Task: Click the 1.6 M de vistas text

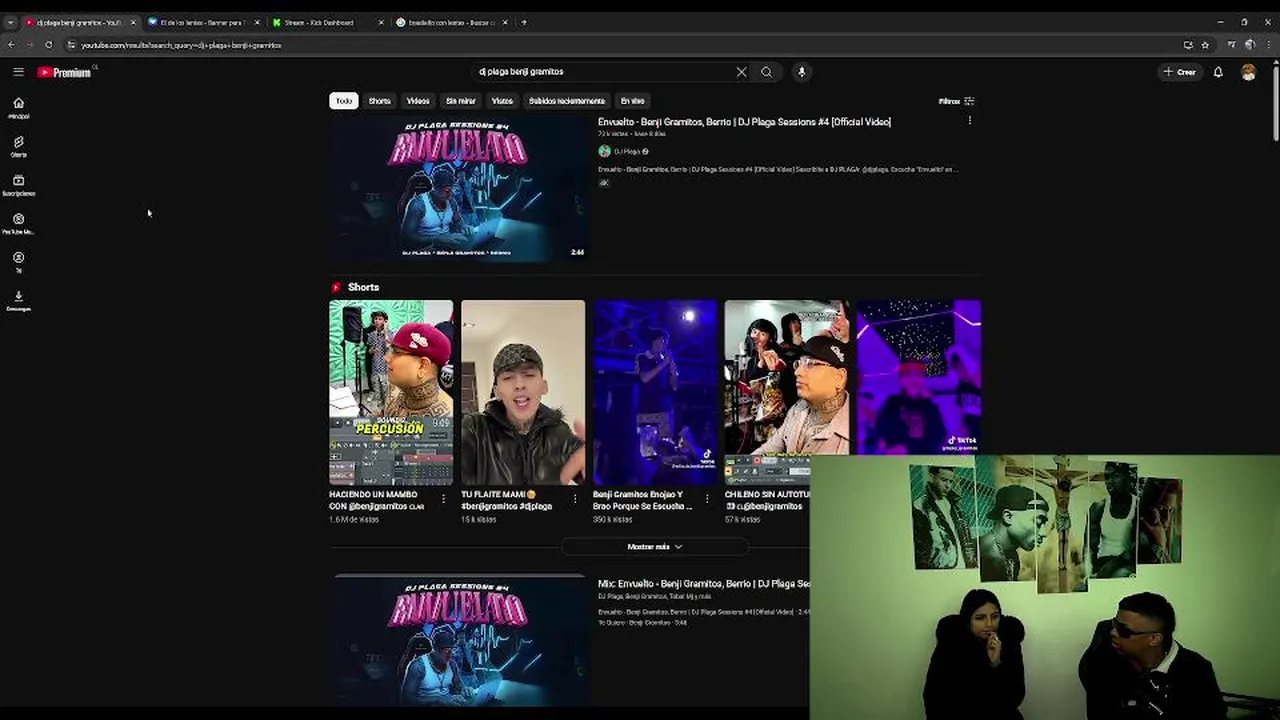Action: [x=353, y=520]
